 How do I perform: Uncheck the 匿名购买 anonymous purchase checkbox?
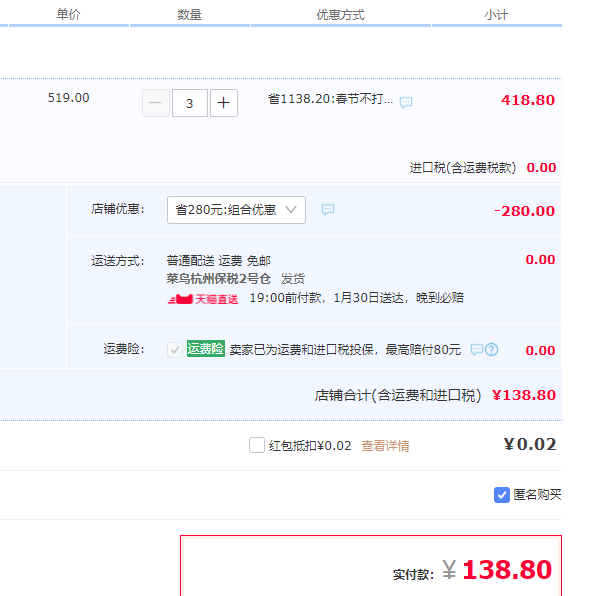tap(501, 495)
